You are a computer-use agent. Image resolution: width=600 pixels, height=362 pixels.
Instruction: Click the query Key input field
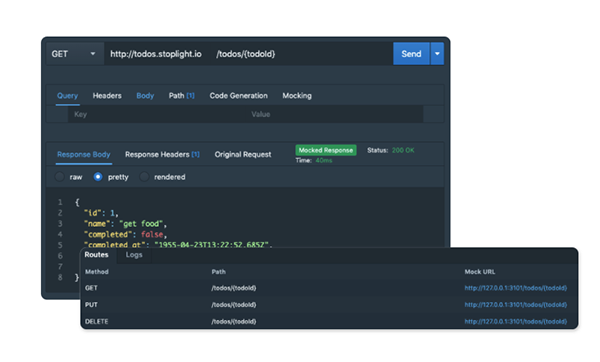pyautogui.click(x=157, y=114)
